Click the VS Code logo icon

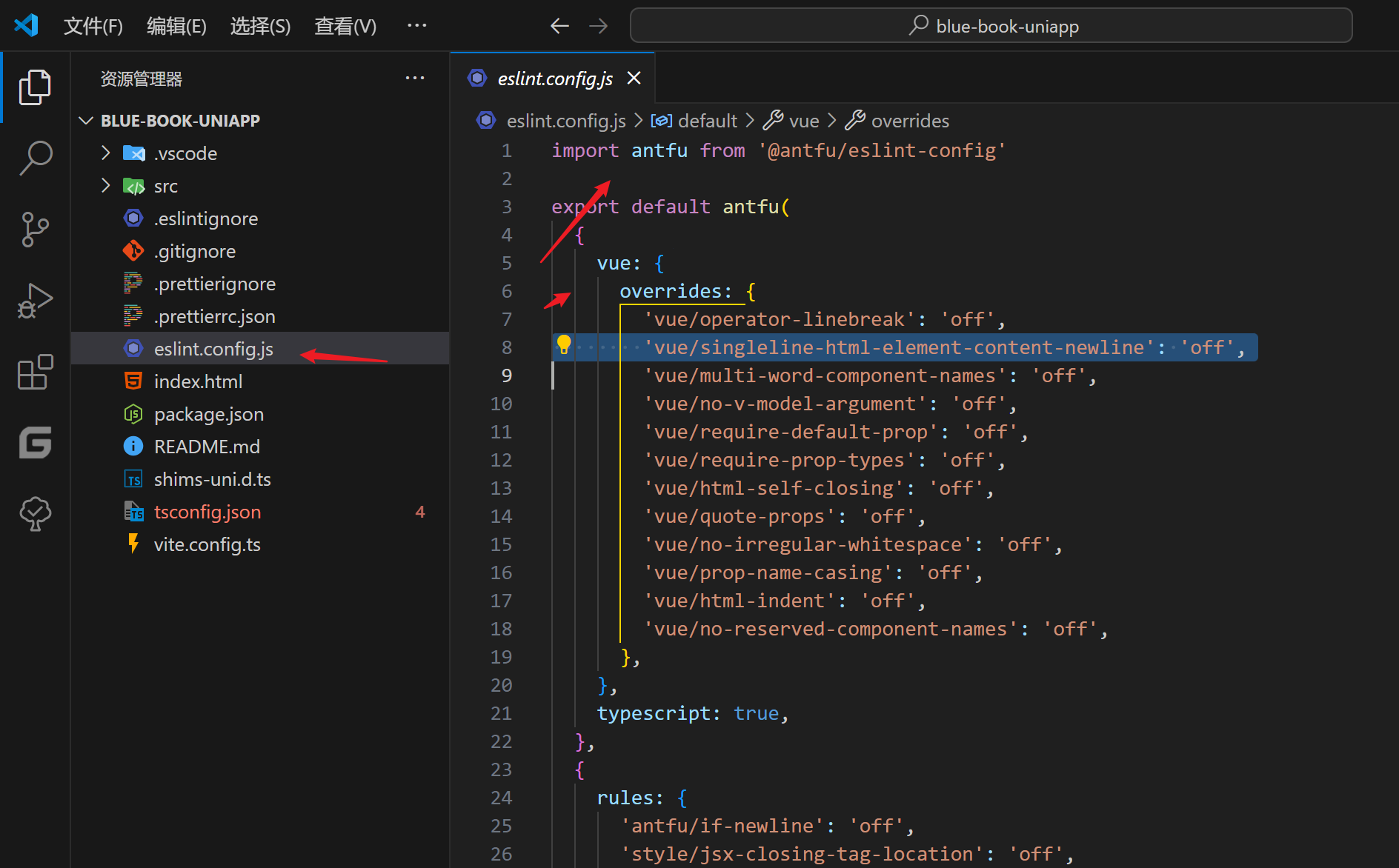[x=26, y=26]
